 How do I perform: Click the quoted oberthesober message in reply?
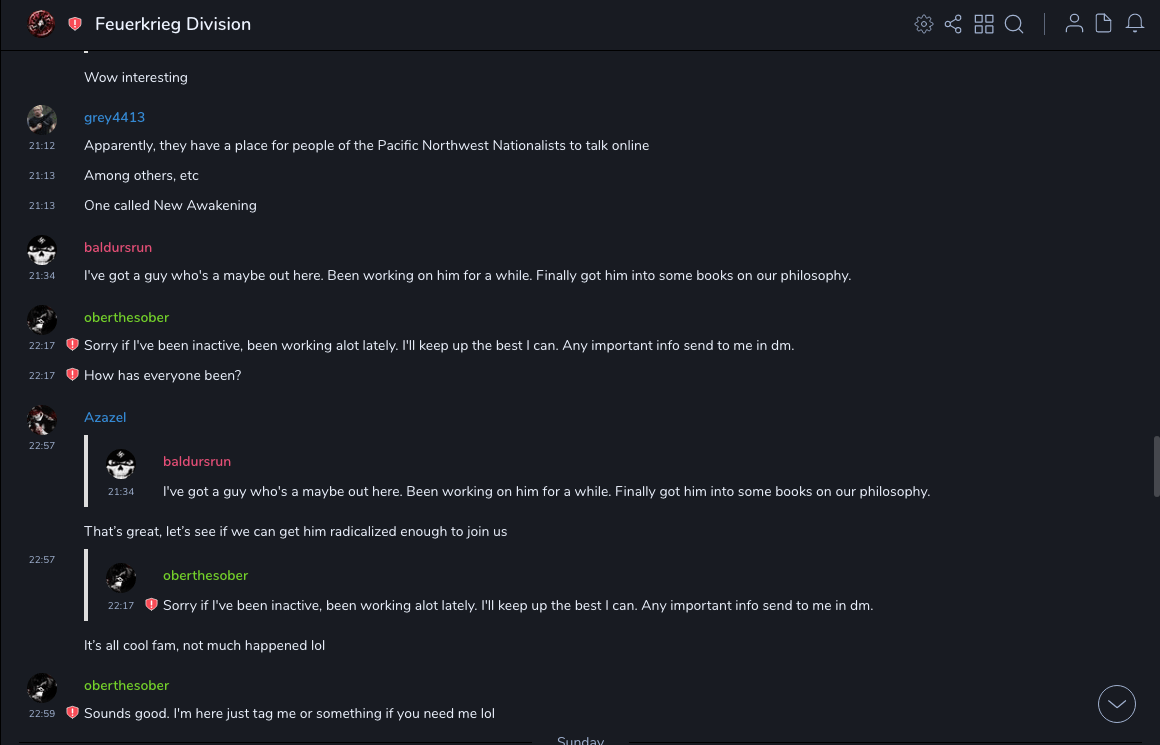pyautogui.click(x=517, y=605)
